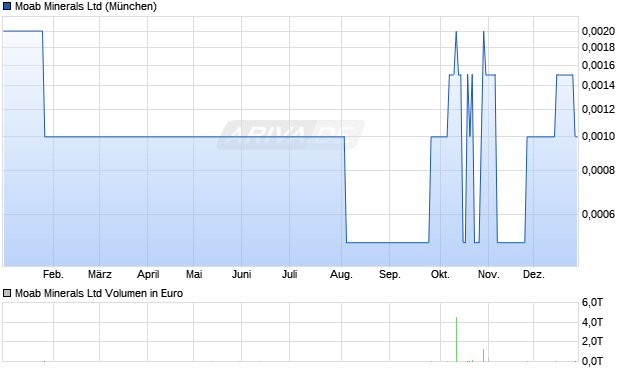Click the 'Sep.' month label

tap(389, 274)
